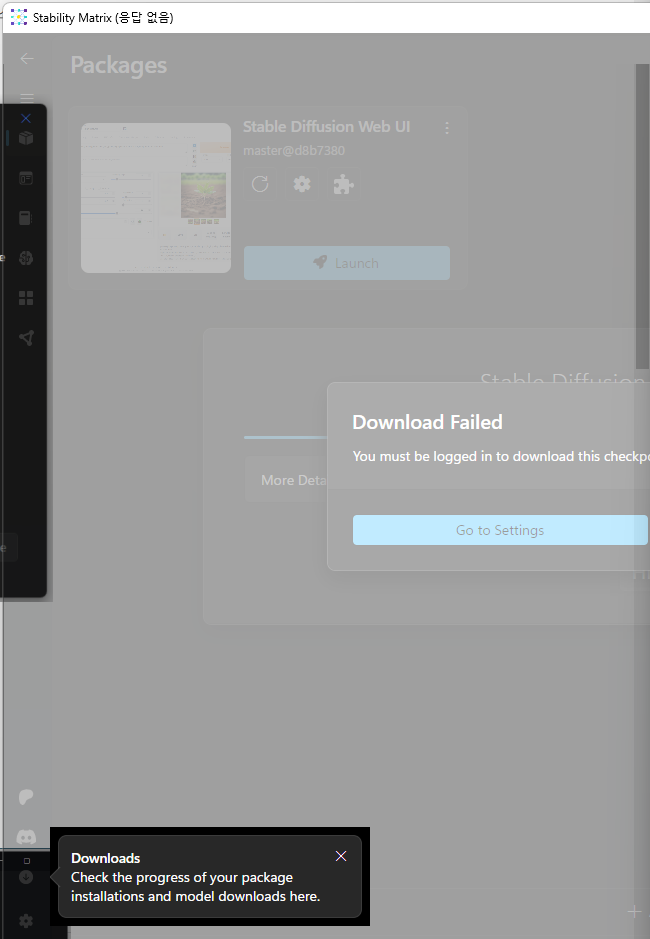Go back with the left arrow

tap(27, 58)
